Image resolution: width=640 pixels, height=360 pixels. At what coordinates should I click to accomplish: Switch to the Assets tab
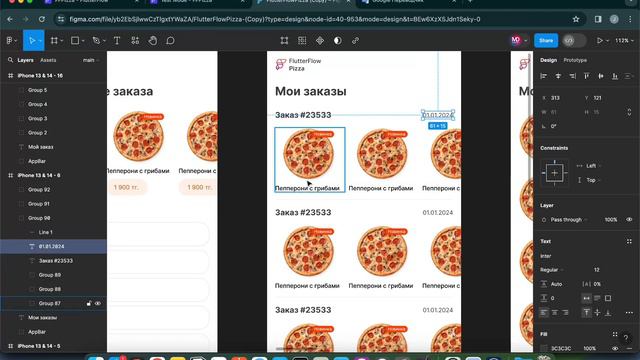[x=48, y=60]
